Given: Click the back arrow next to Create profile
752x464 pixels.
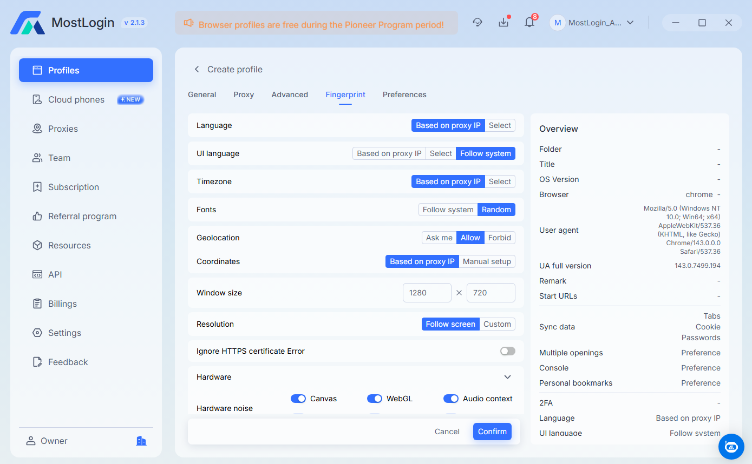Looking at the screenshot, I should click(x=197, y=69).
